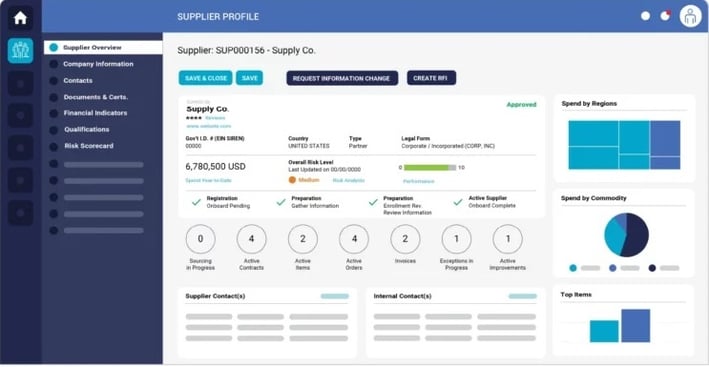
Task: Click the SAVE button
Action: 250,78
